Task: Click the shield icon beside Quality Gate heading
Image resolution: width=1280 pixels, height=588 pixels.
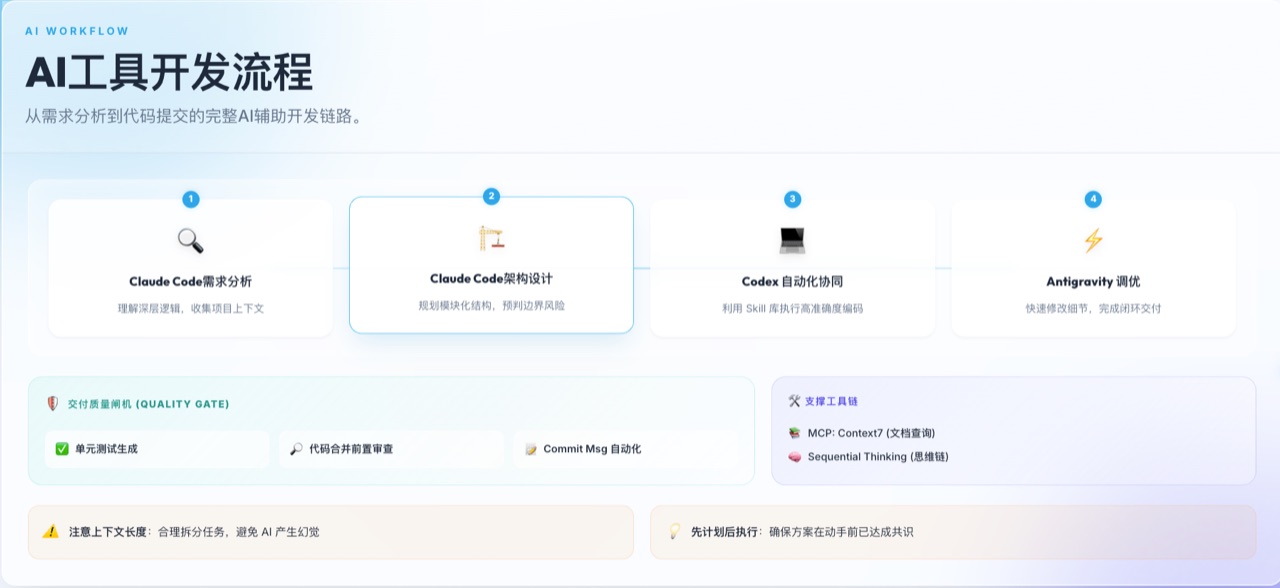Action: (x=53, y=404)
